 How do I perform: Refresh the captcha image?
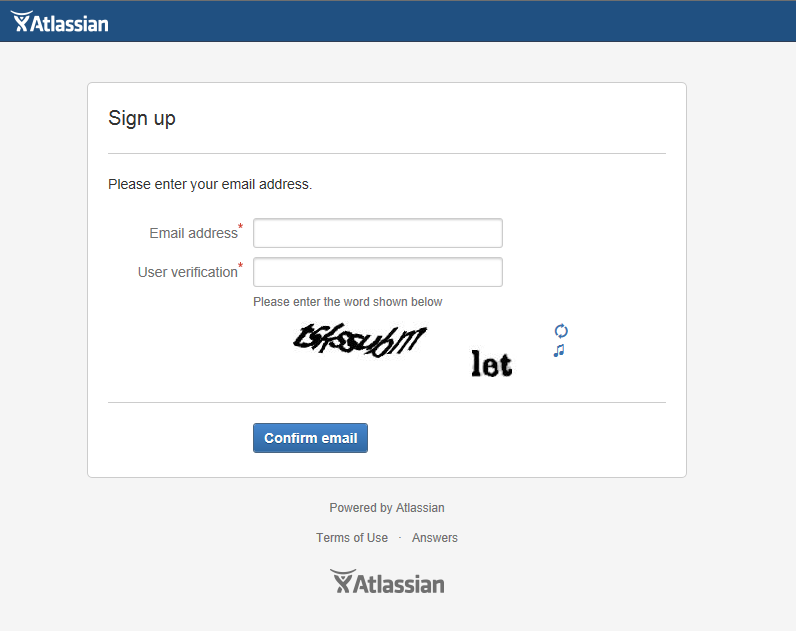click(x=561, y=331)
